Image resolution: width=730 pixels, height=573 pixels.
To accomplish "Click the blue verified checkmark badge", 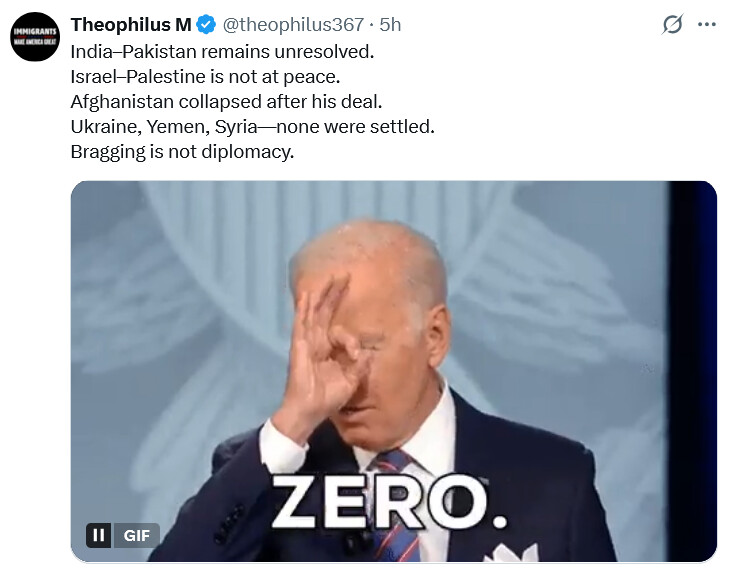I will (206, 25).
